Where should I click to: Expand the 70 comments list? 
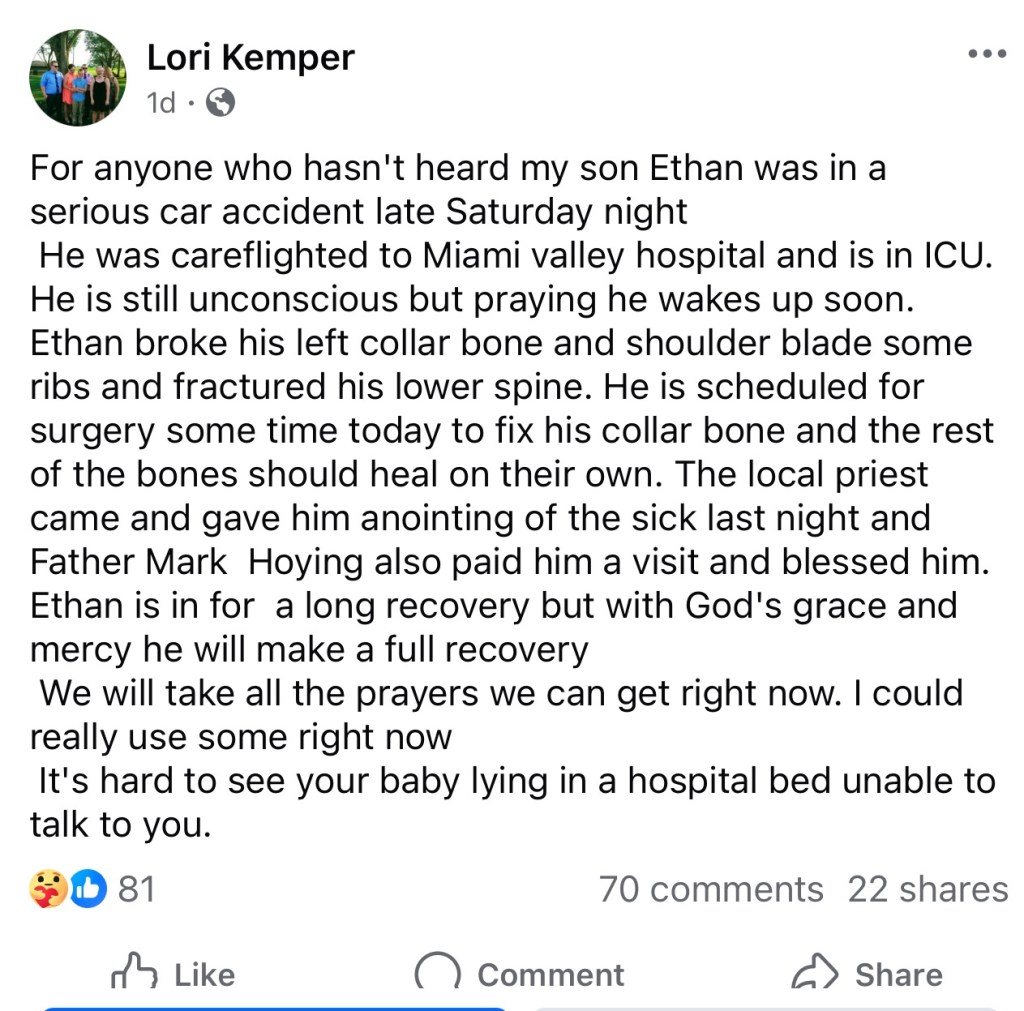(711, 889)
